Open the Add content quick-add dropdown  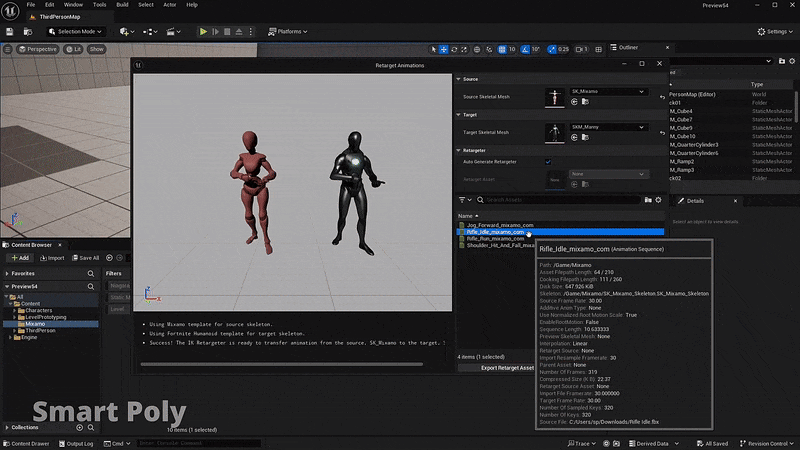point(127,32)
